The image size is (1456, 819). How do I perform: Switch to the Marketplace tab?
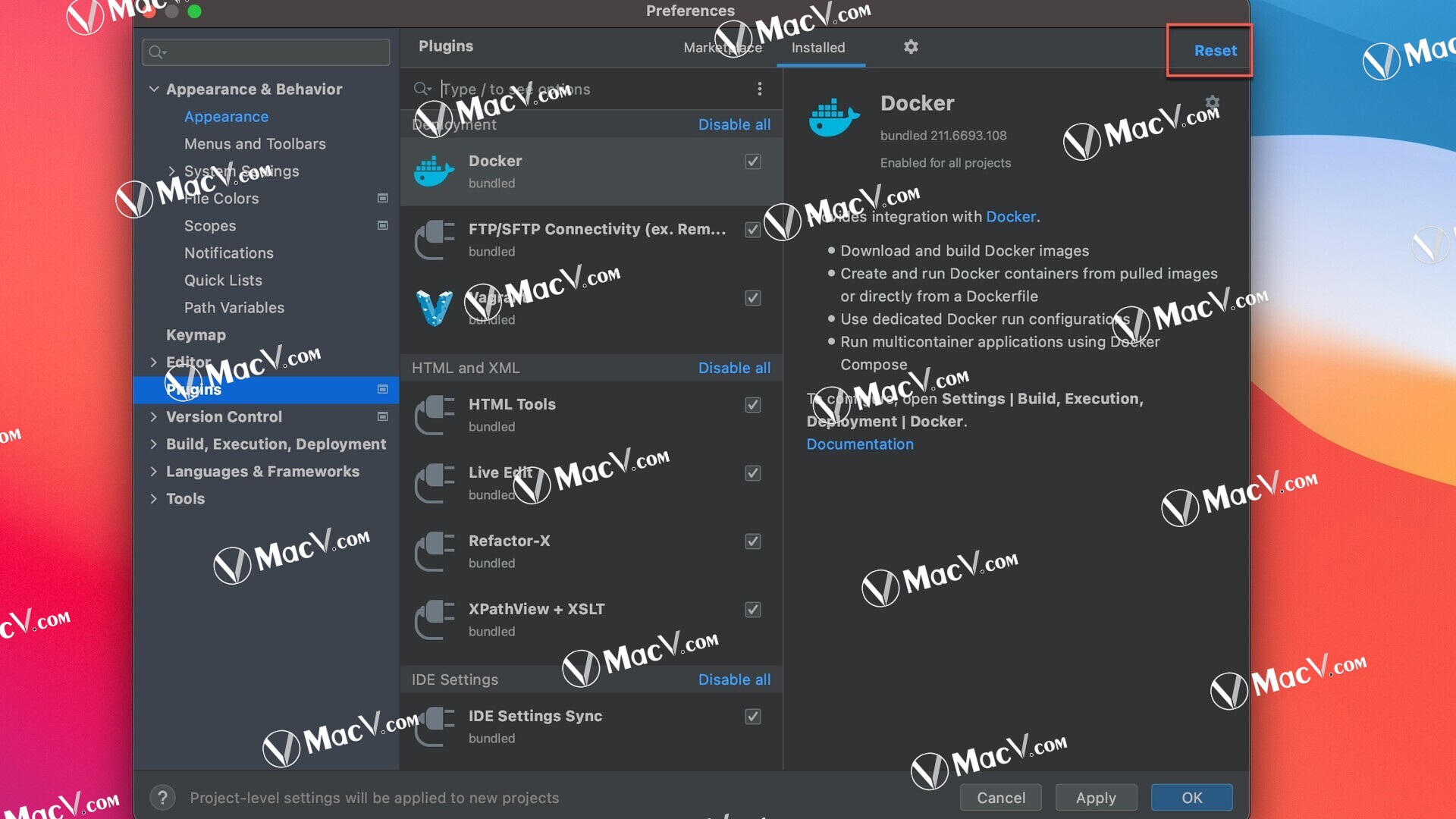coord(723,47)
